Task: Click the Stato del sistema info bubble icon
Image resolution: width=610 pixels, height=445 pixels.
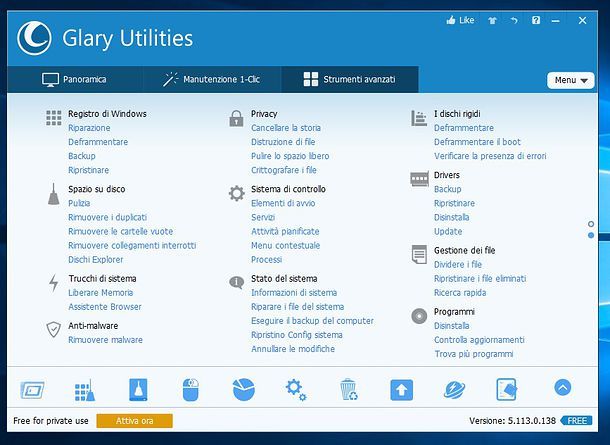Action: (237, 282)
